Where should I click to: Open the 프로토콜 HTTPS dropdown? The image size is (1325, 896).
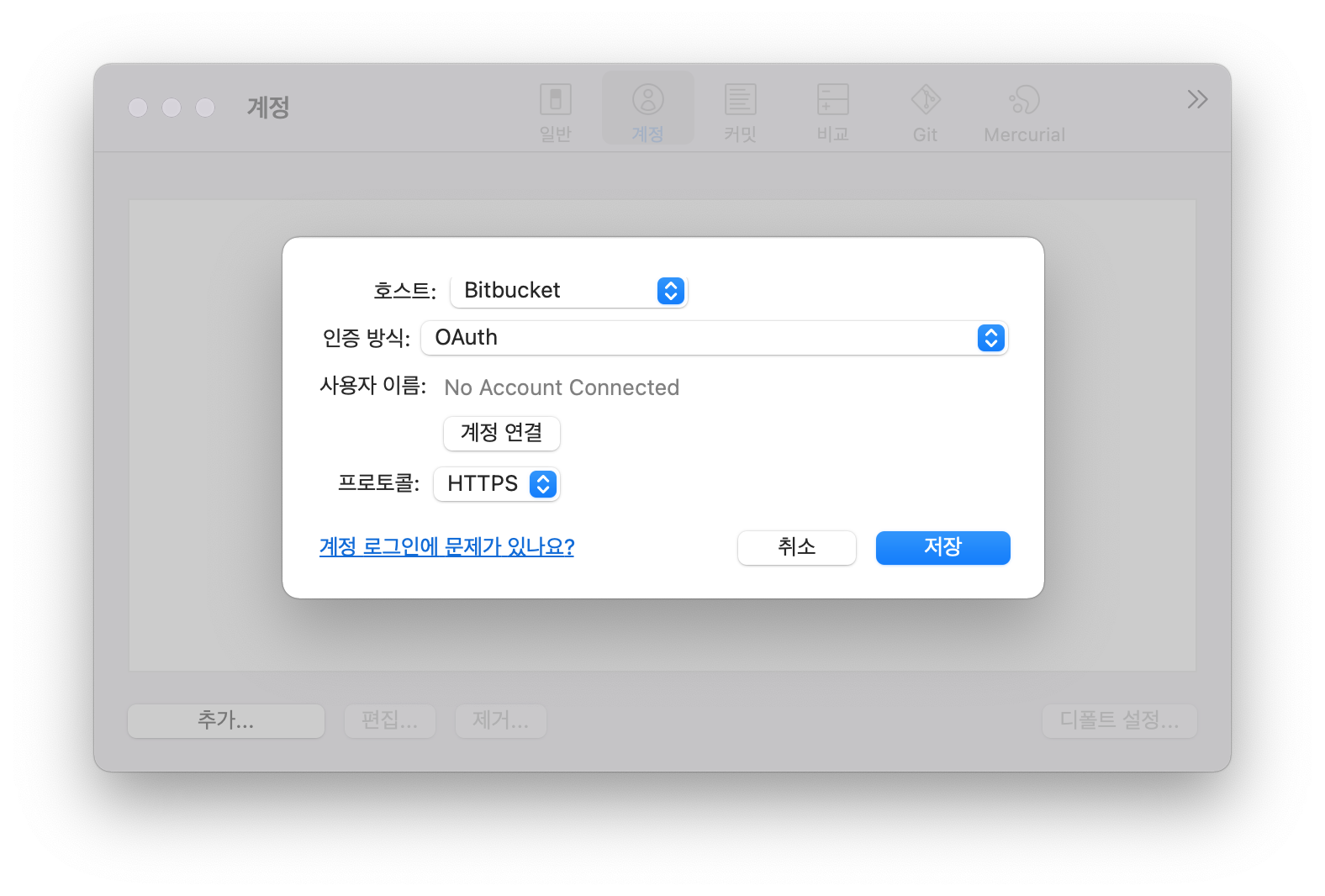coord(496,484)
